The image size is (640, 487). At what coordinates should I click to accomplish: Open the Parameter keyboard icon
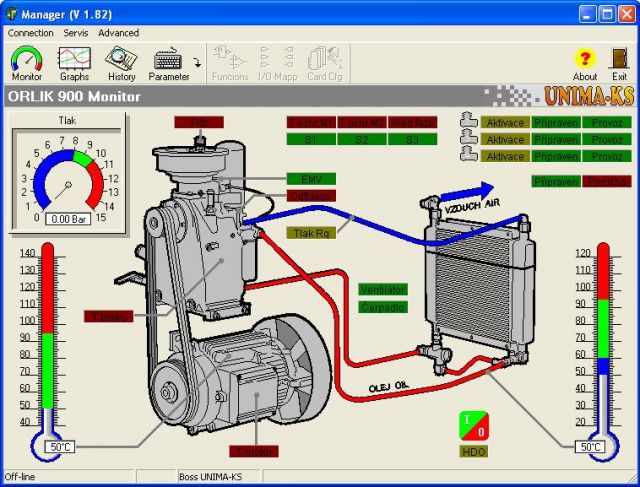point(169,63)
